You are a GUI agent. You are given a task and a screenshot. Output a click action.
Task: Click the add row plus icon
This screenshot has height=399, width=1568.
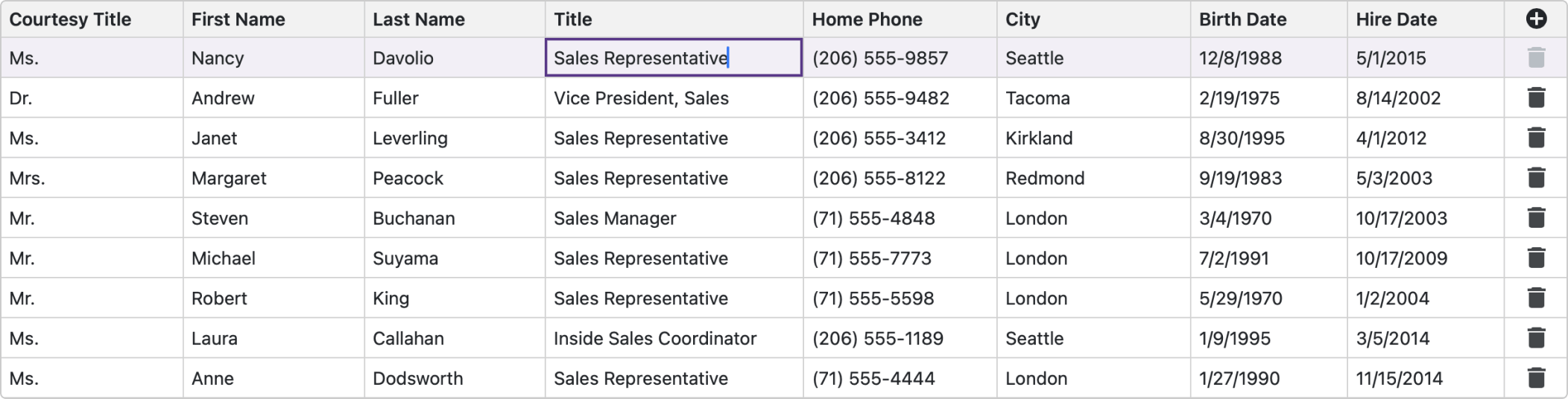(1536, 19)
